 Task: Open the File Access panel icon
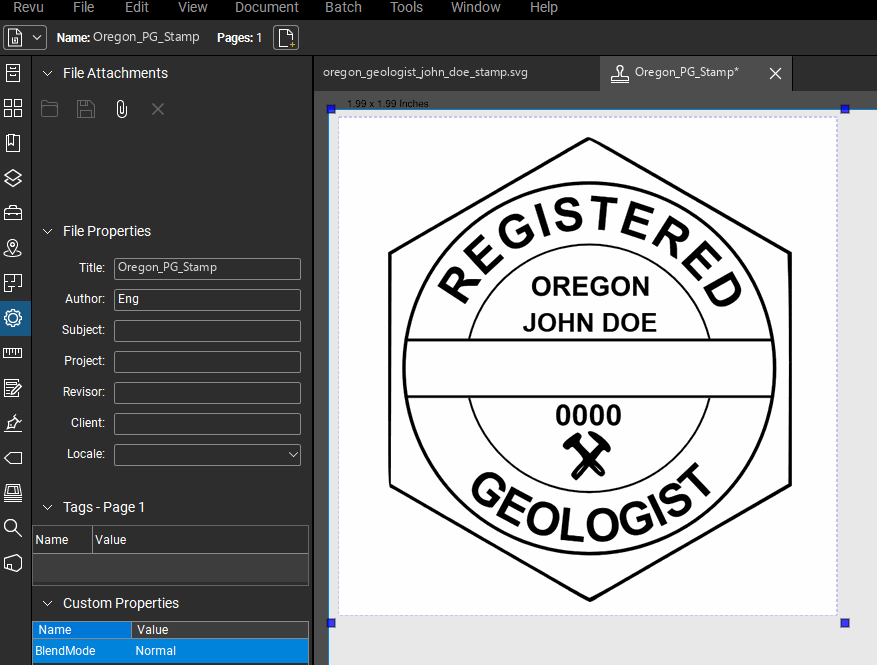(x=13, y=73)
